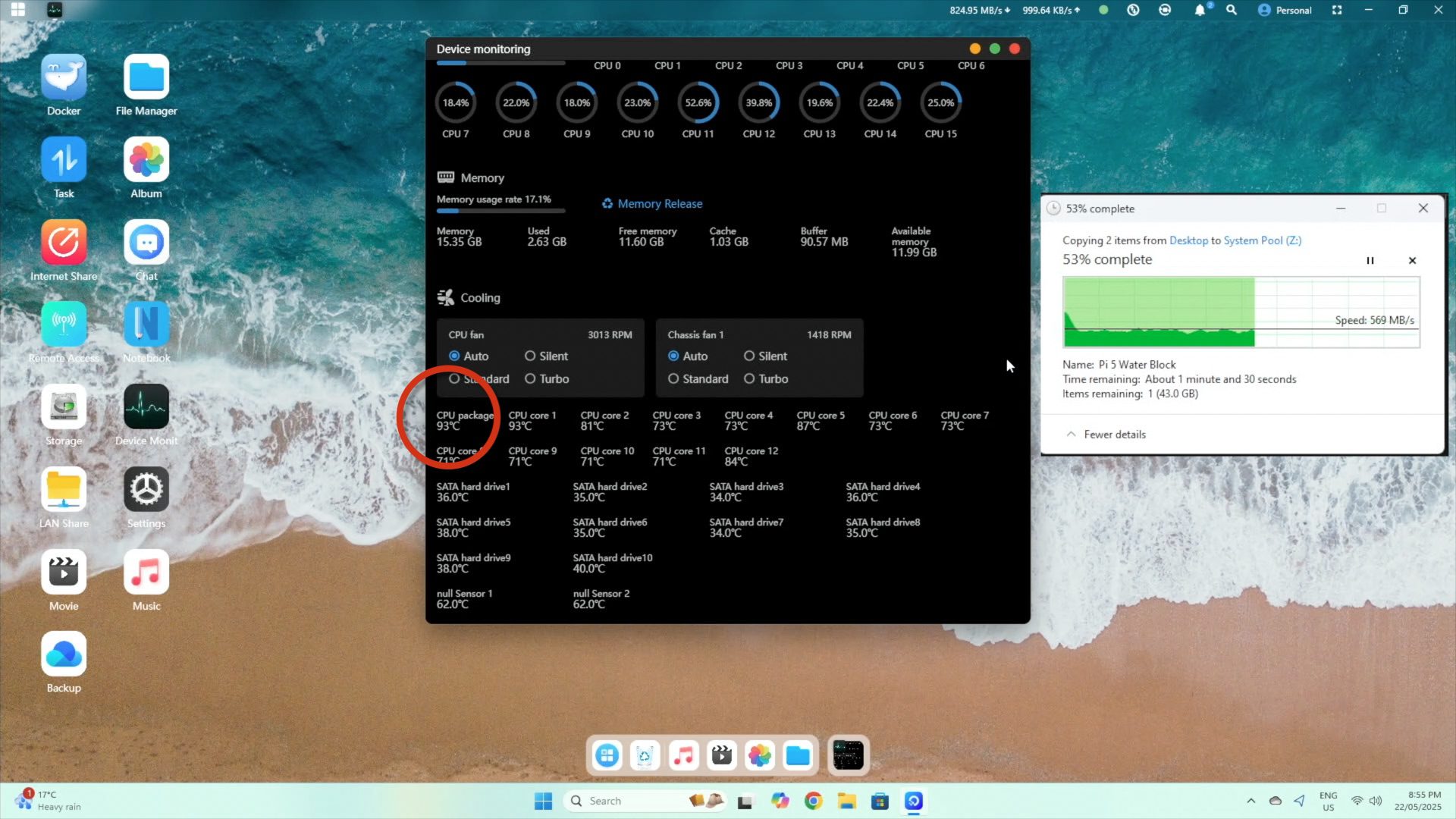Image resolution: width=1456 pixels, height=819 pixels.
Task: Open the Personal account menu
Action: pos(1285,10)
